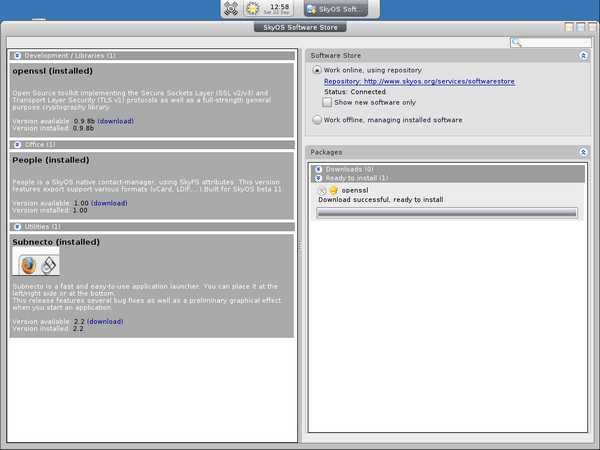Collapse the Software Store panel
Viewport: 600px width, 450px height.
point(583,56)
